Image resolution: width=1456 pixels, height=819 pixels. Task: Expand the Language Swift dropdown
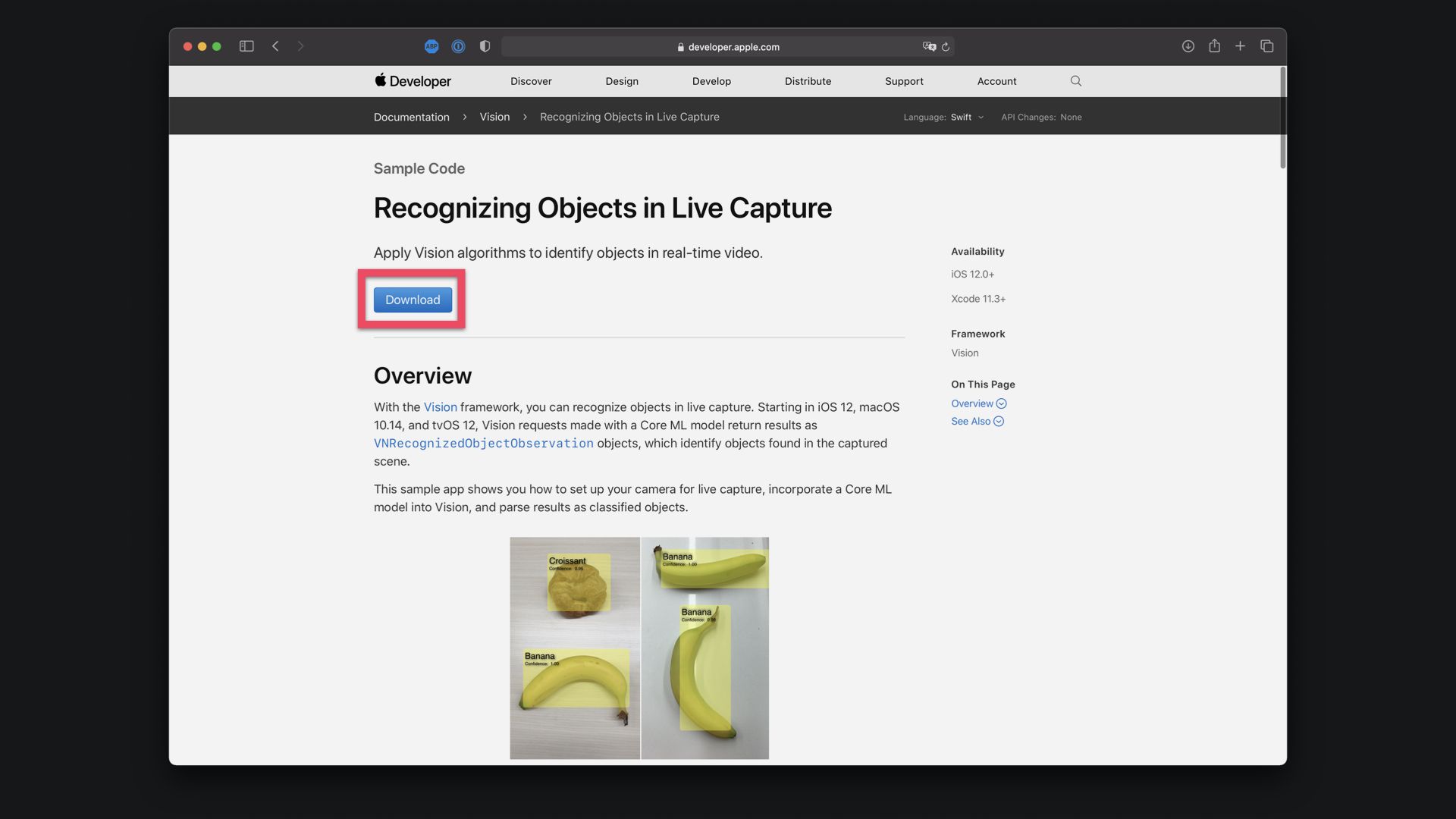[x=966, y=118]
